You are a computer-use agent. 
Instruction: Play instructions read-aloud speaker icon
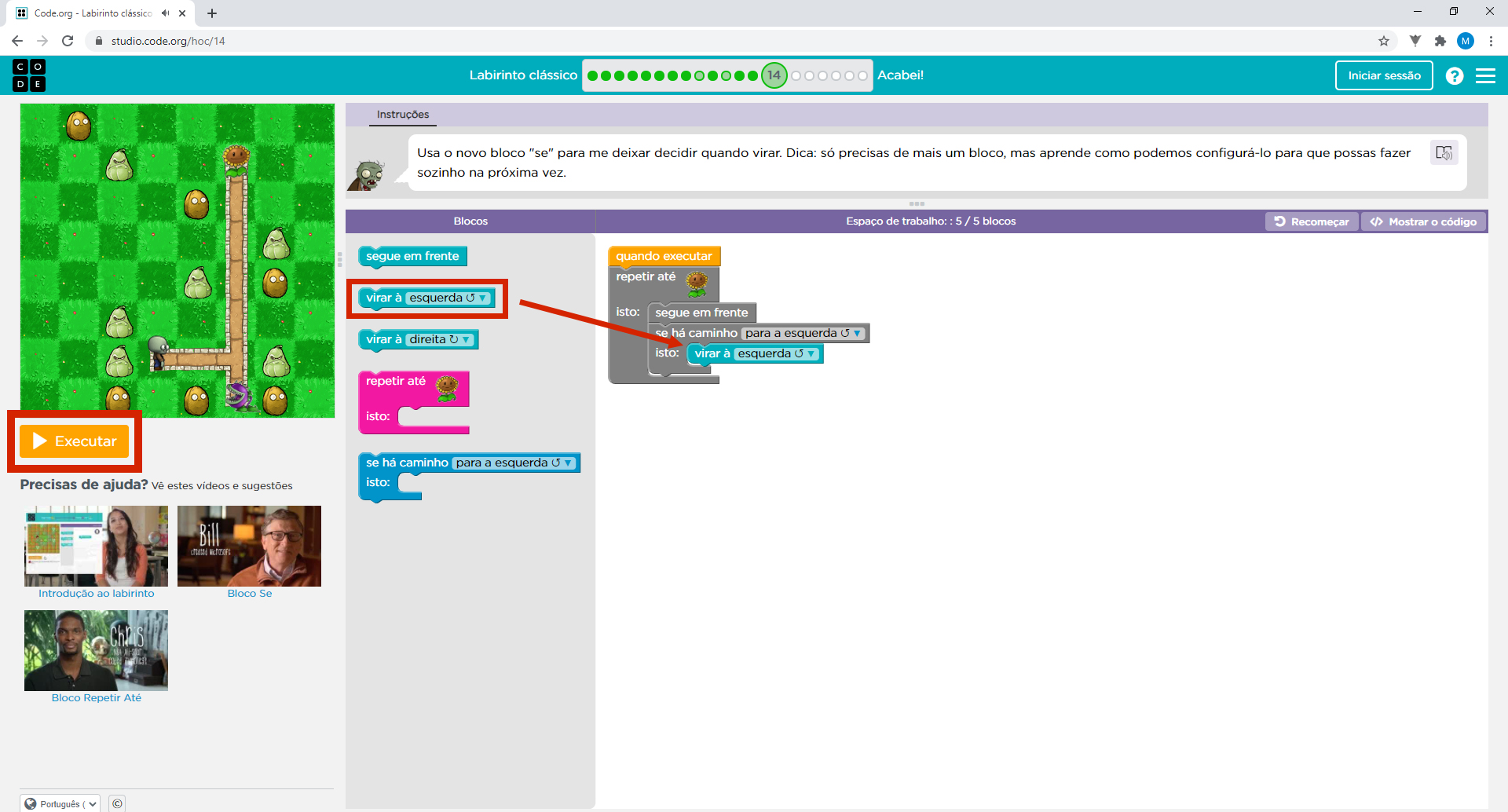point(1444,152)
